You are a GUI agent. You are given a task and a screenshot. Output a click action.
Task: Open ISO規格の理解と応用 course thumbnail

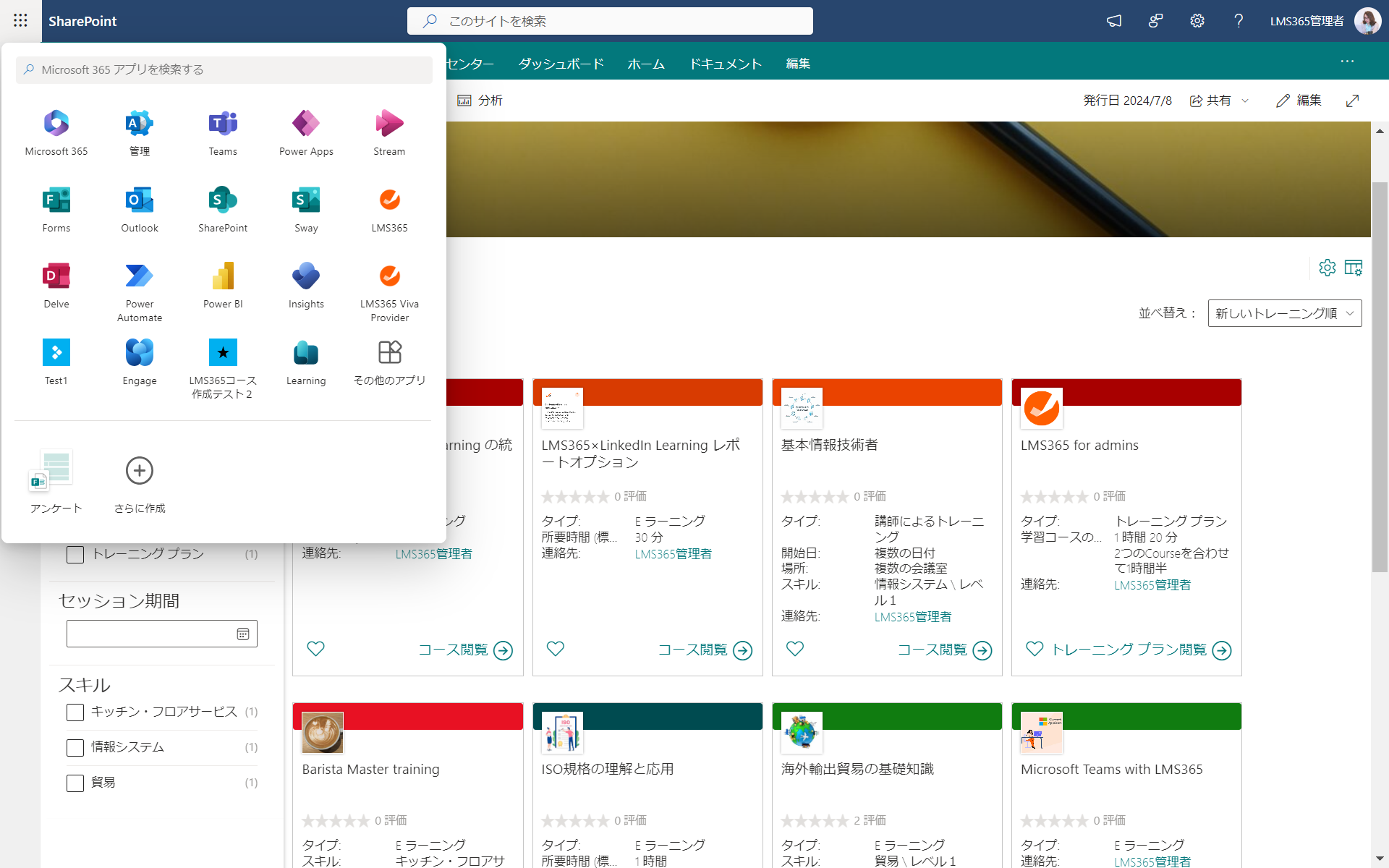tap(562, 732)
